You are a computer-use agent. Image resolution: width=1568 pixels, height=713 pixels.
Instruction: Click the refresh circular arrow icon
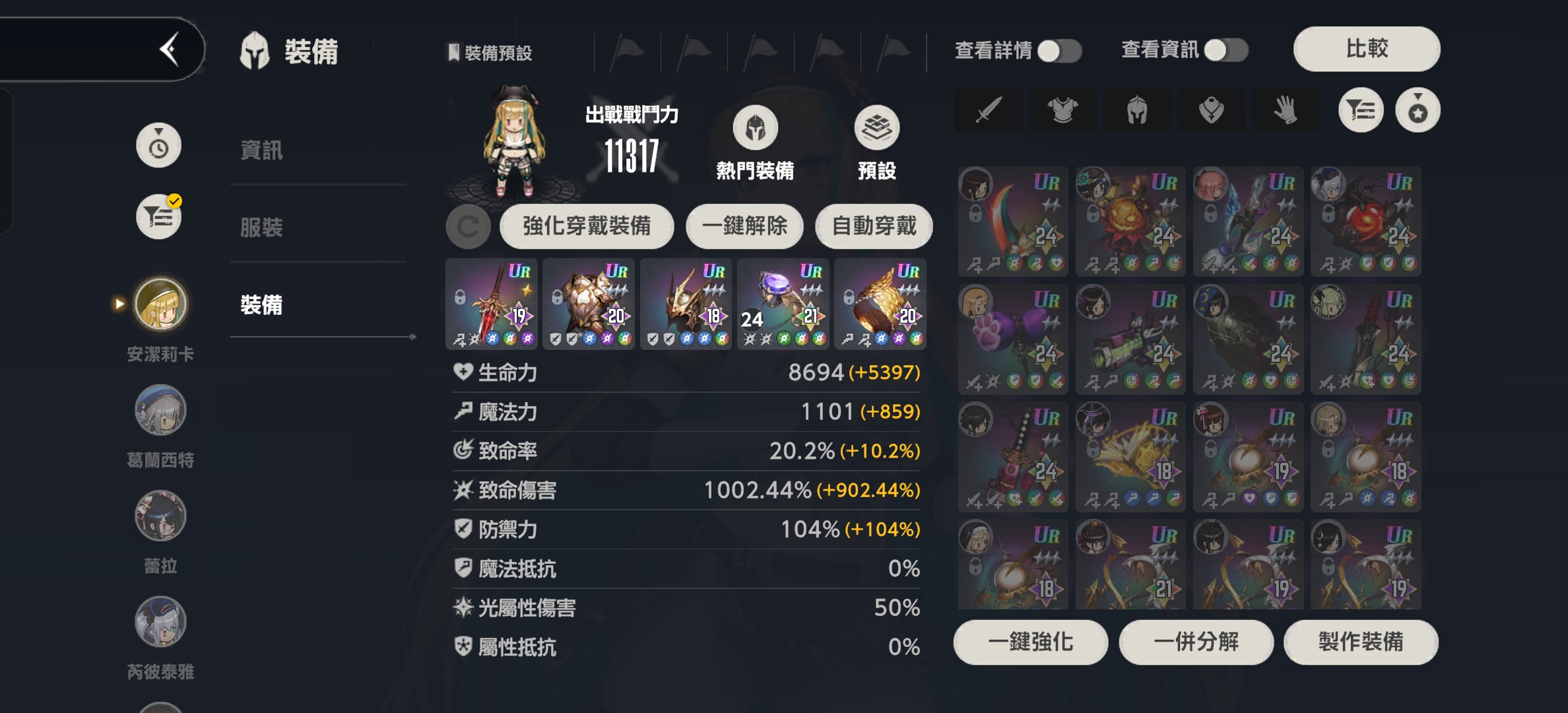tap(469, 226)
